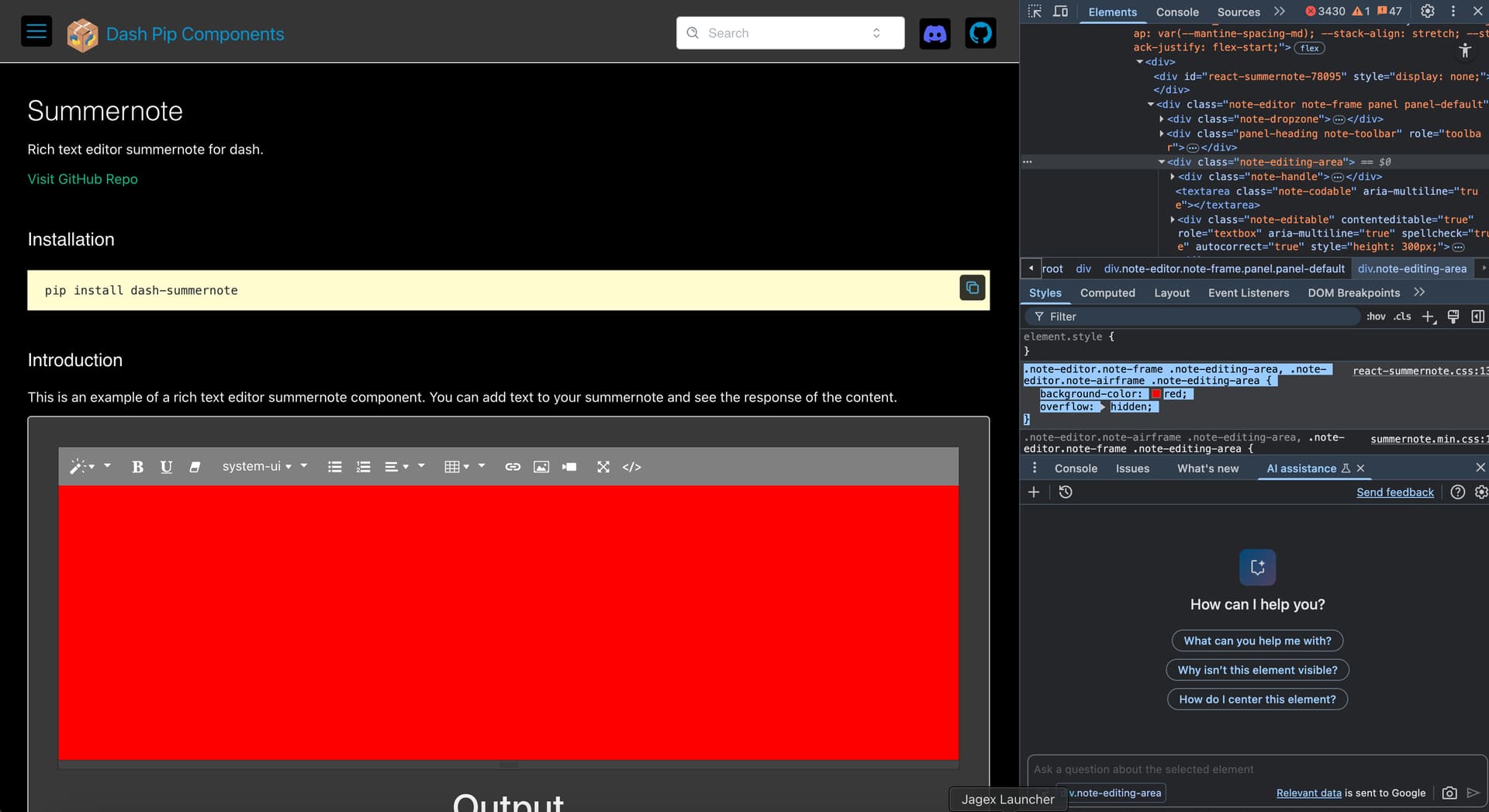1489x812 pixels.
Task: Insert a video into the editor
Action: pyautogui.click(x=570, y=466)
